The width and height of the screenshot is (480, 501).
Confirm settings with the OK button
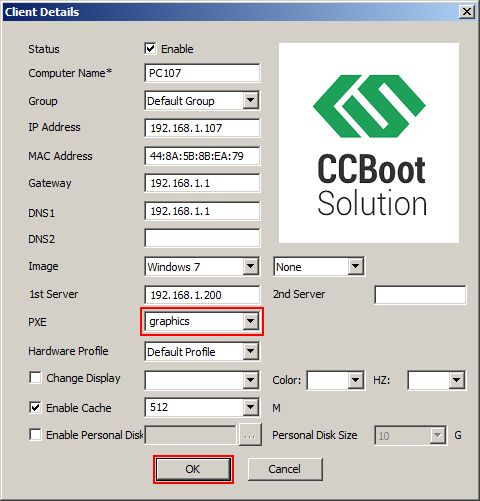point(193,469)
